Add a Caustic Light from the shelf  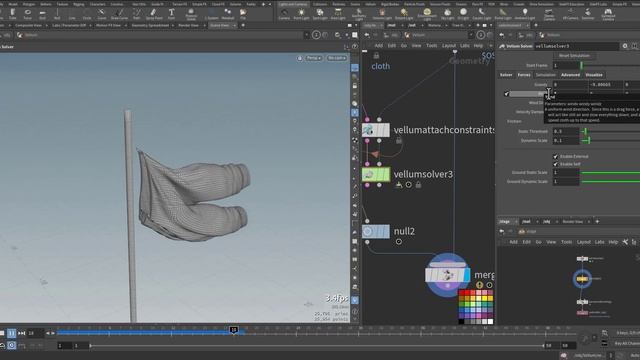(482, 14)
